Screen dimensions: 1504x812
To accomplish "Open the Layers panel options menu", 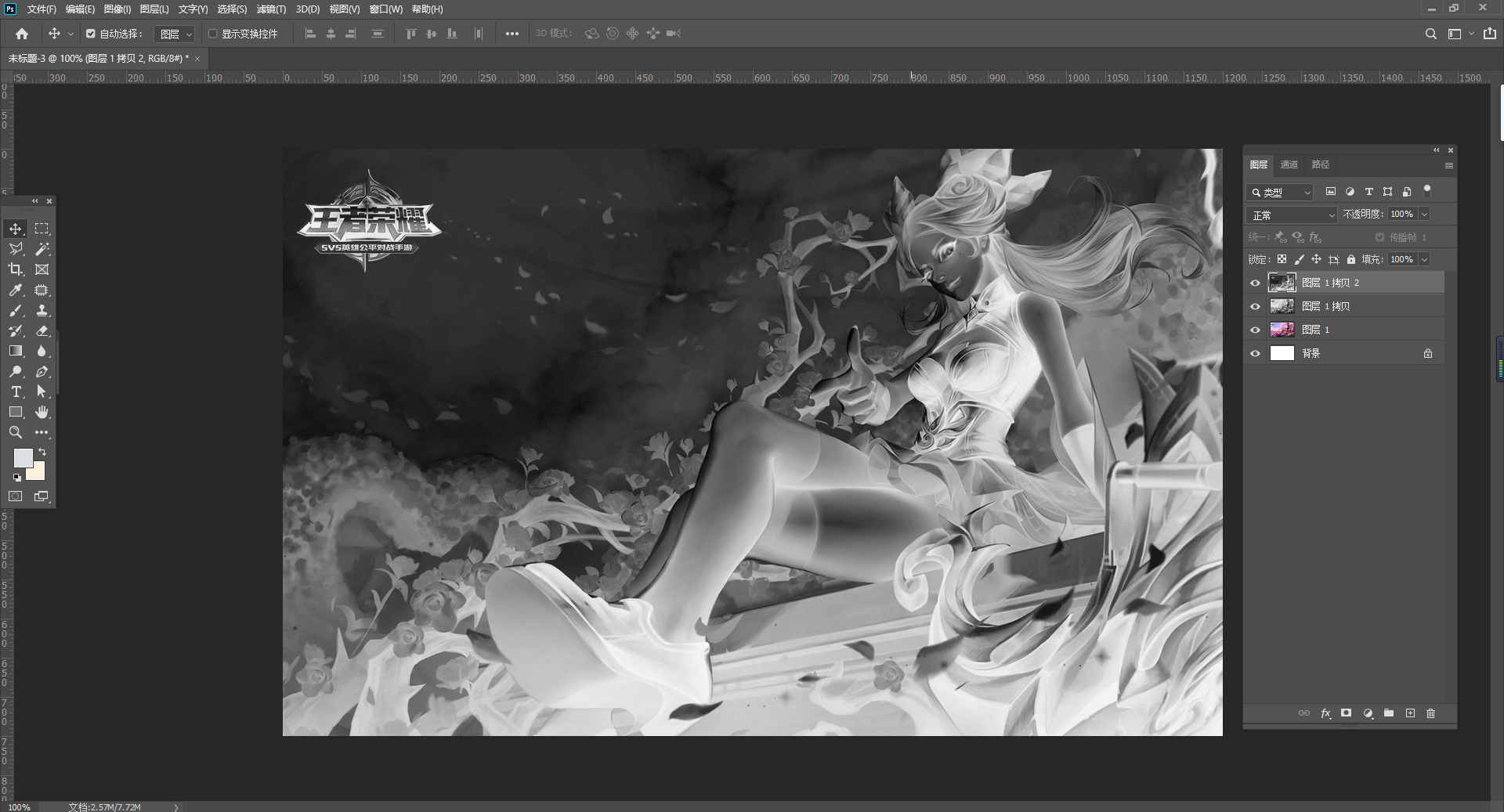I will pos(1449,165).
